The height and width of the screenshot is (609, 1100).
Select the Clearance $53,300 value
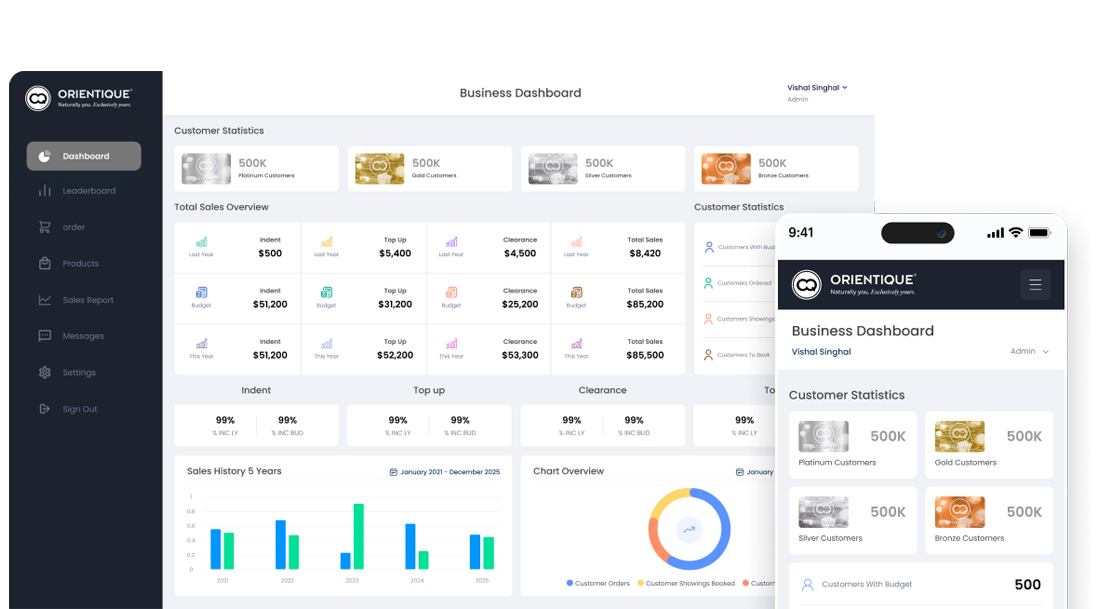coord(520,355)
